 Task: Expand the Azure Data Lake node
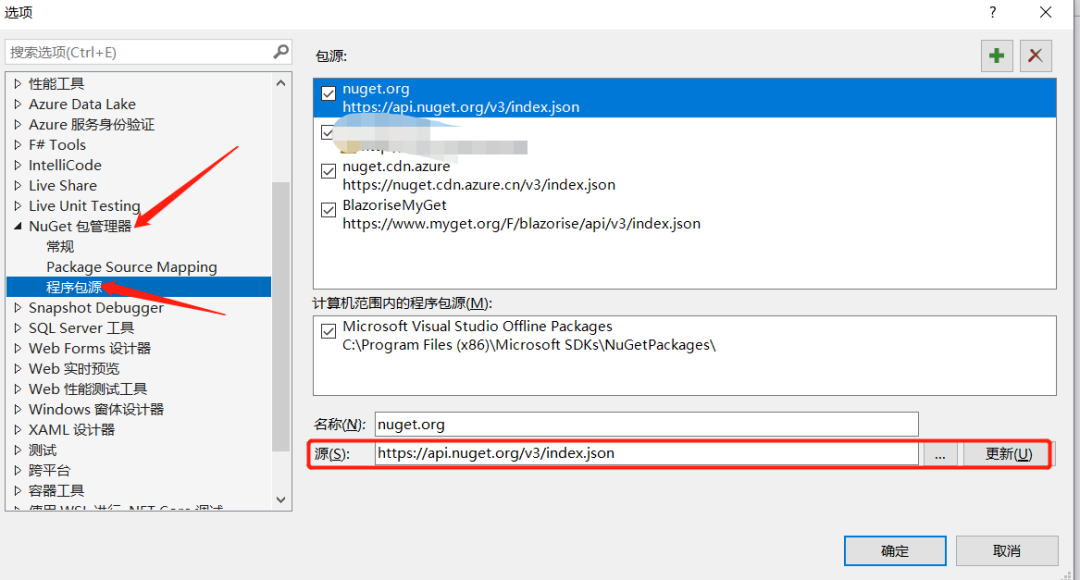(x=18, y=104)
